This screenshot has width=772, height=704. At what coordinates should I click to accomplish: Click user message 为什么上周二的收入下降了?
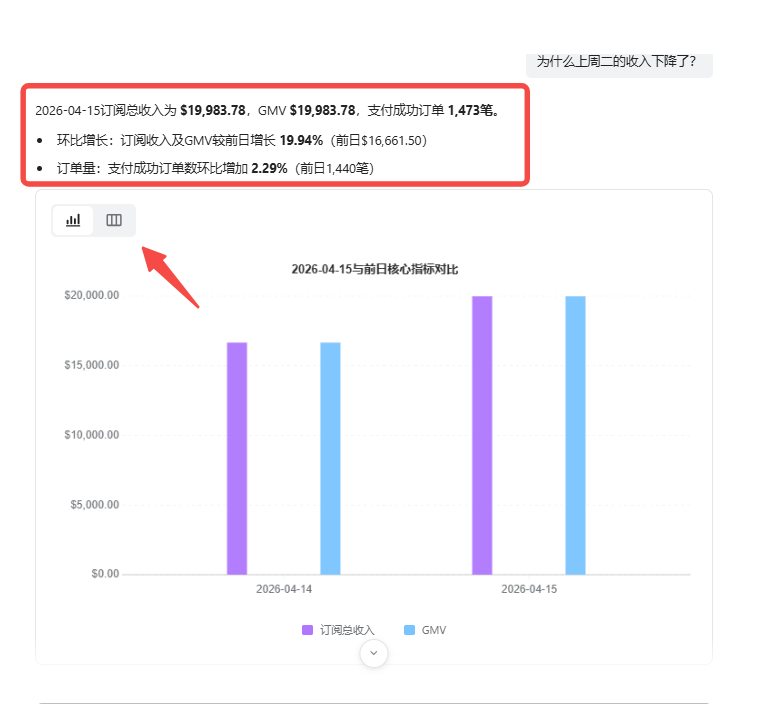point(616,61)
